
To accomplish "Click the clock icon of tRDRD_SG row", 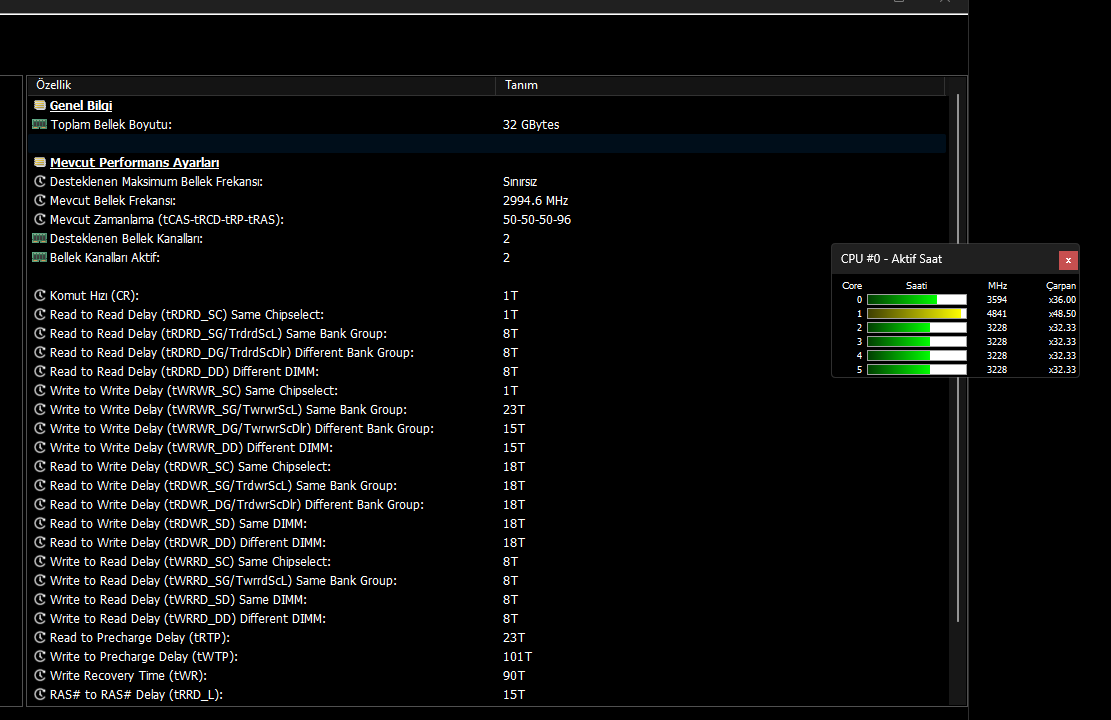I will pyautogui.click(x=40, y=333).
